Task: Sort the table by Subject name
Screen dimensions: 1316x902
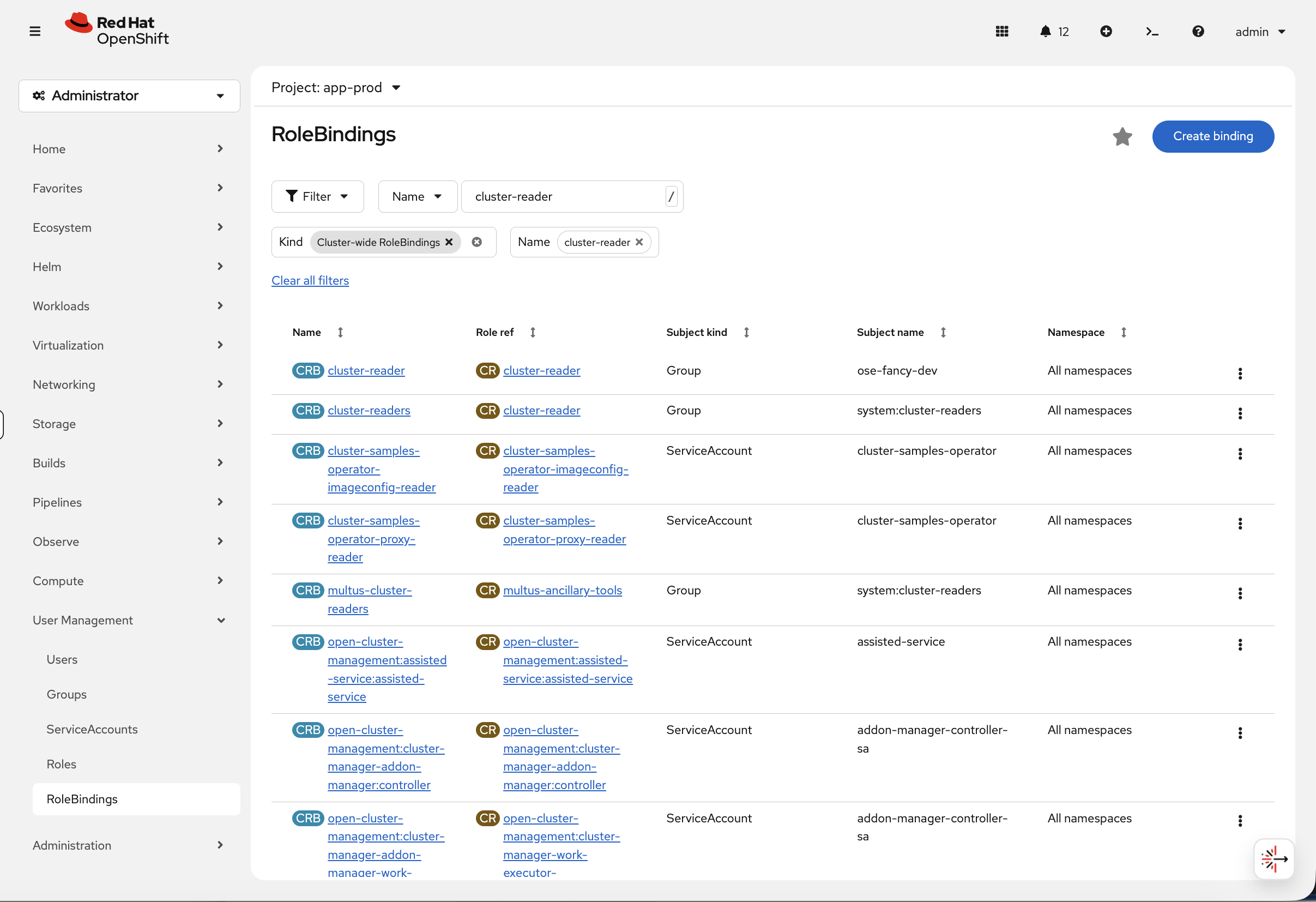Action: 943,332
